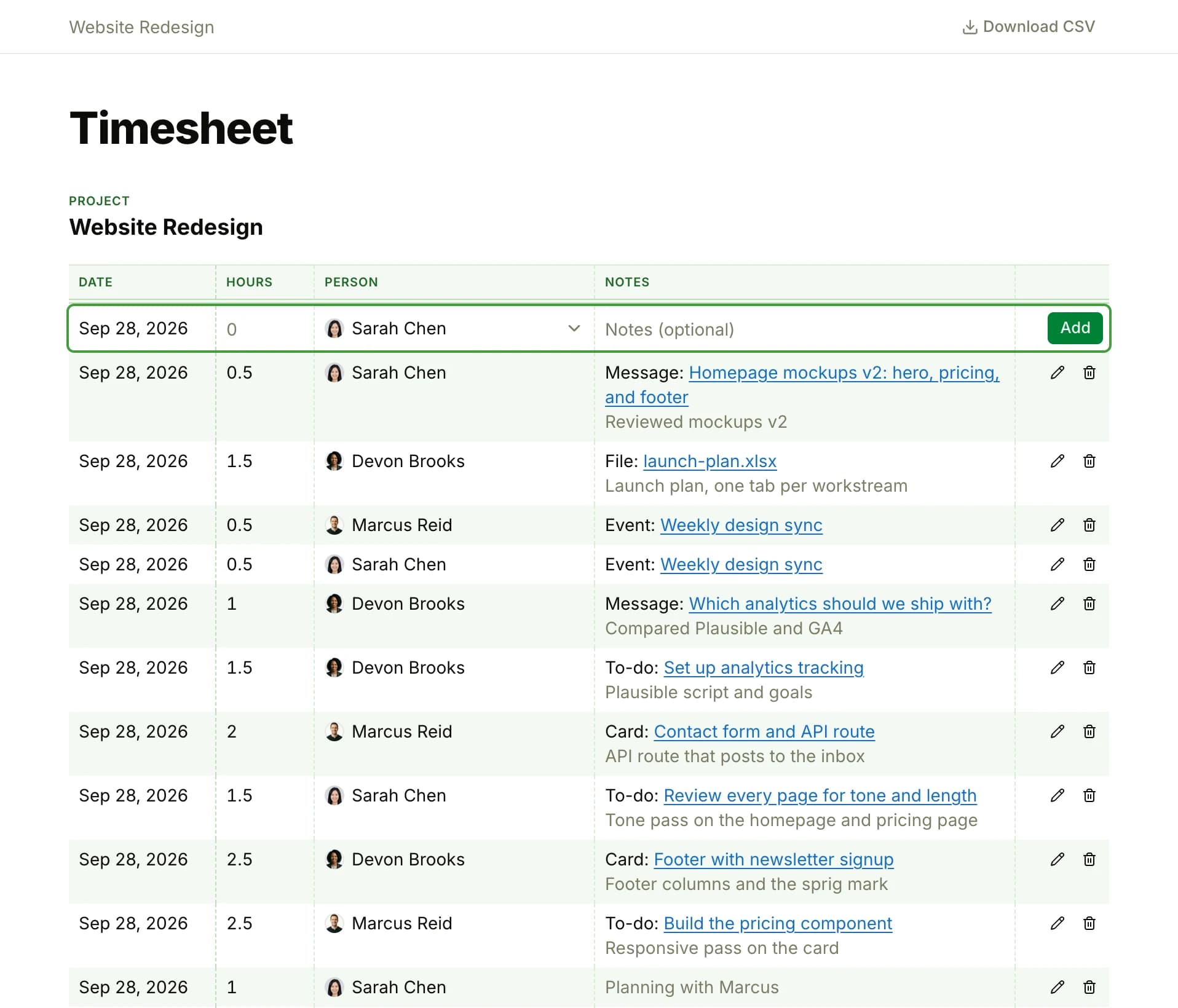Edit the 'Set up analytics tracking' entry
This screenshot has height=1008, width=1178.
click(x=1057, y=667)
